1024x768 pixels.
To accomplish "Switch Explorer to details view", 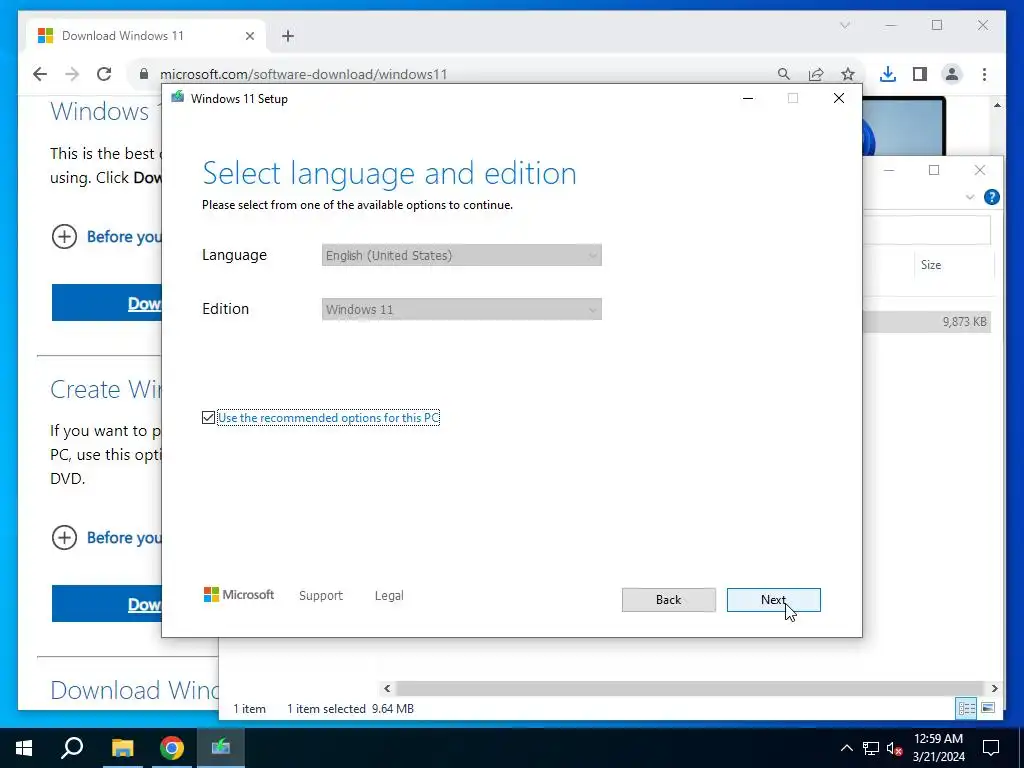I will 967,708.
